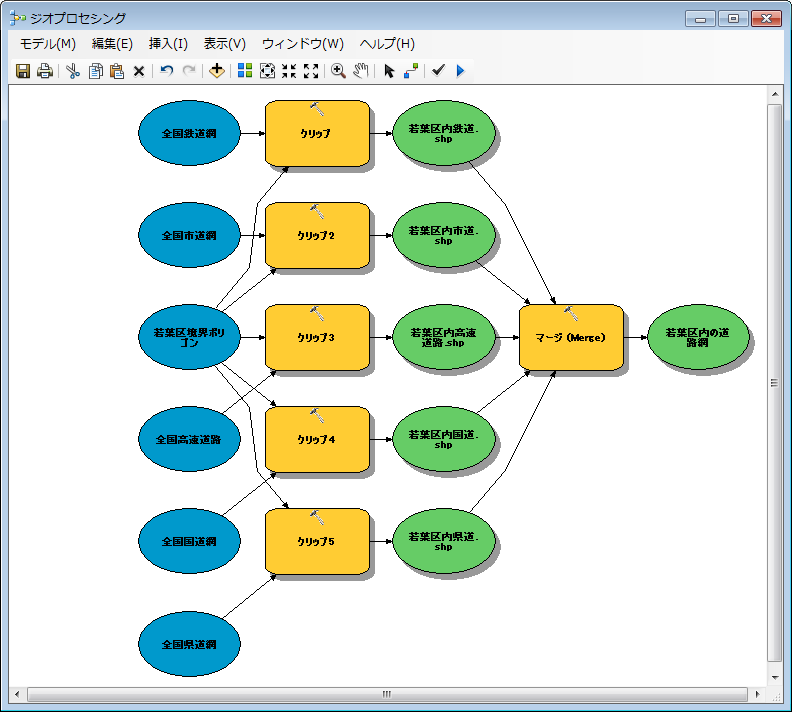Viewport: 792px width, 712px height.
Task: Click the vertical scrollbar down arrow
Action: point(774,676)
